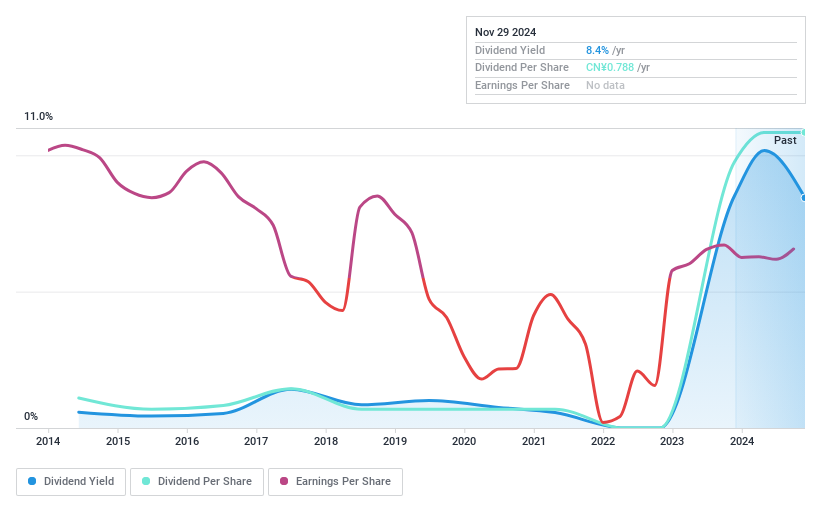The width and height of the screenshot is (821, 508).
Task: Hide the Dividend Per Share series label
Action: pyautogui.click(x=205, y=481)
